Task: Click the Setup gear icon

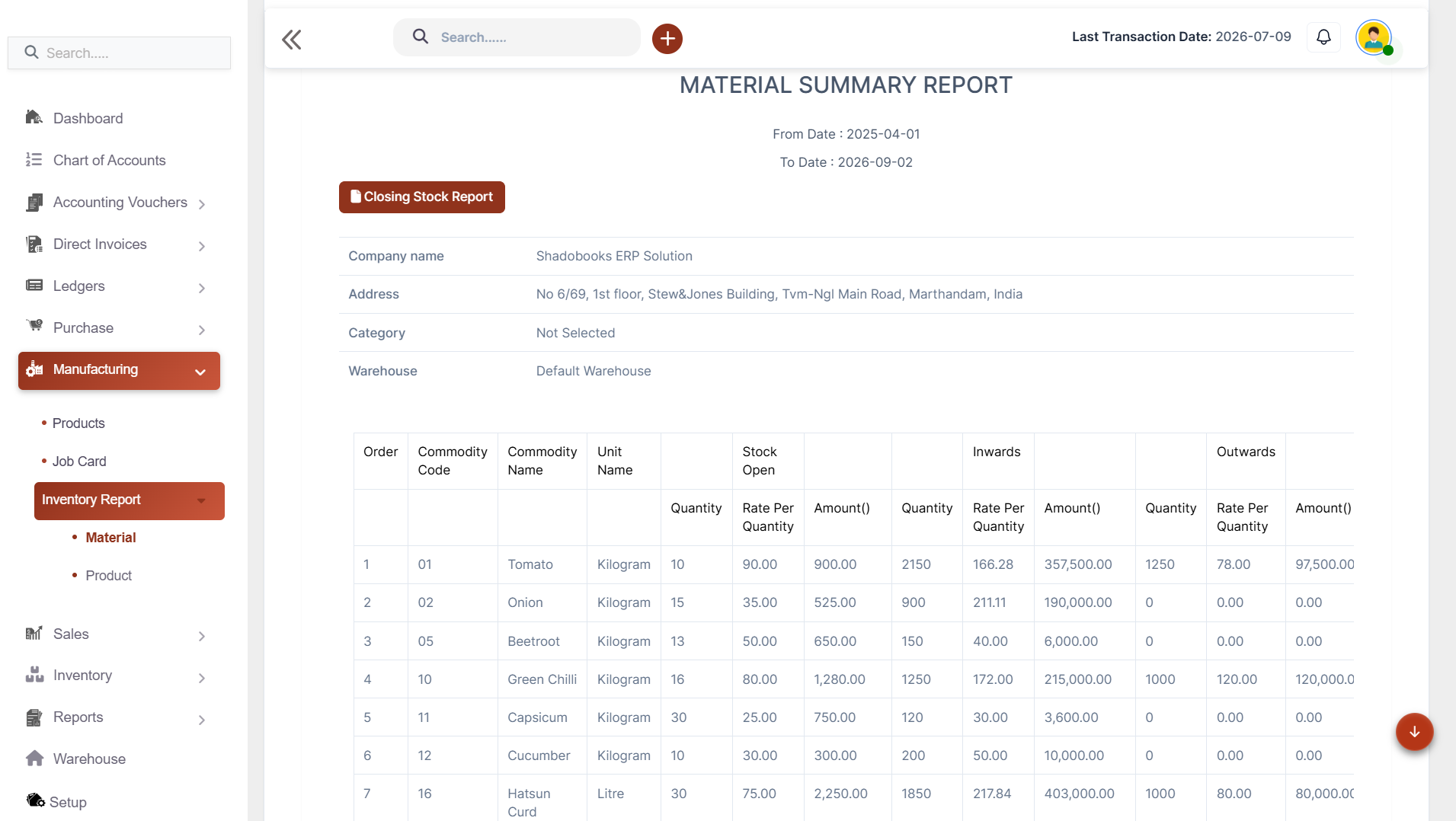Action: click(x=35, y=800)
